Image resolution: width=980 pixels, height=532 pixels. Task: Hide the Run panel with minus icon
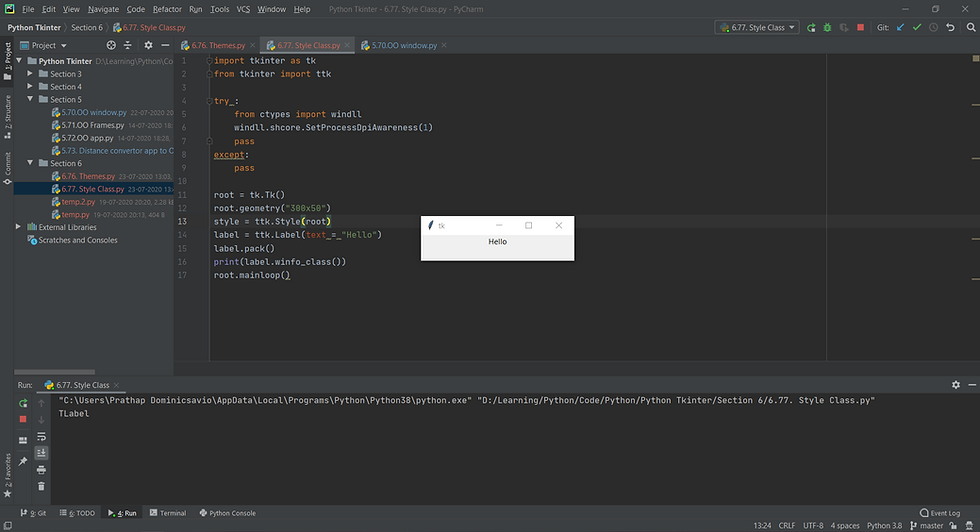(972, 385)
